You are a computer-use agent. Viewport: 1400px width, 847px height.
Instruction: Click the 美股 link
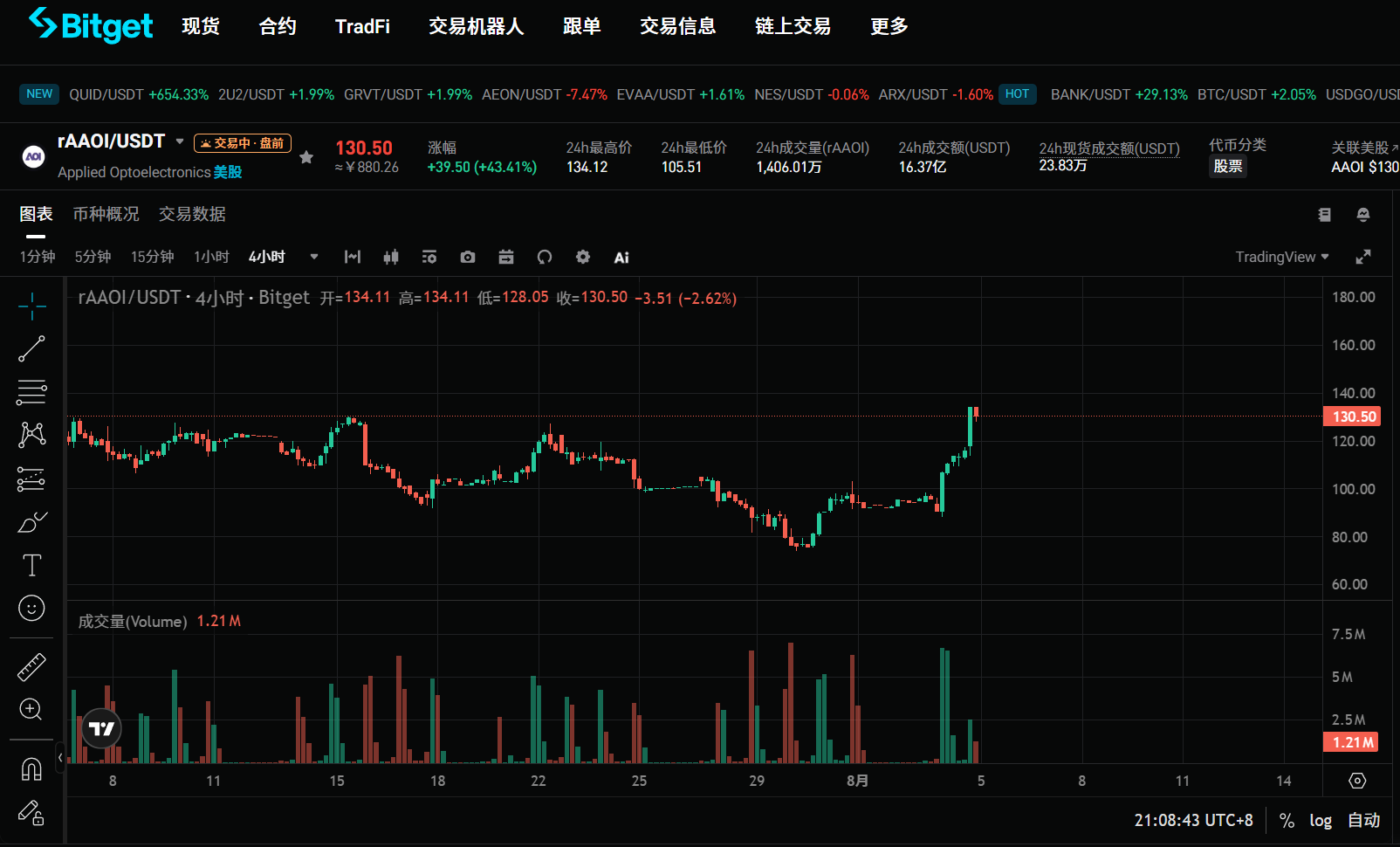point(228,172)
